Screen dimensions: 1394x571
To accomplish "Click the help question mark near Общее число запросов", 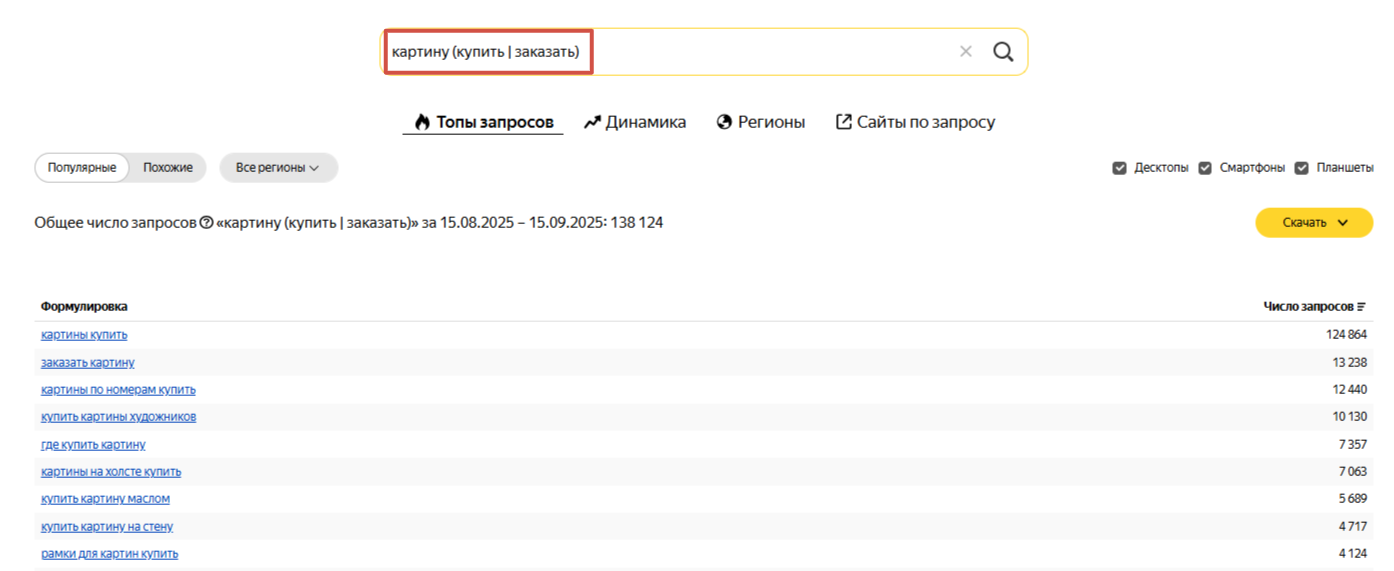I will pyautogui.click(x=206, y=223).
